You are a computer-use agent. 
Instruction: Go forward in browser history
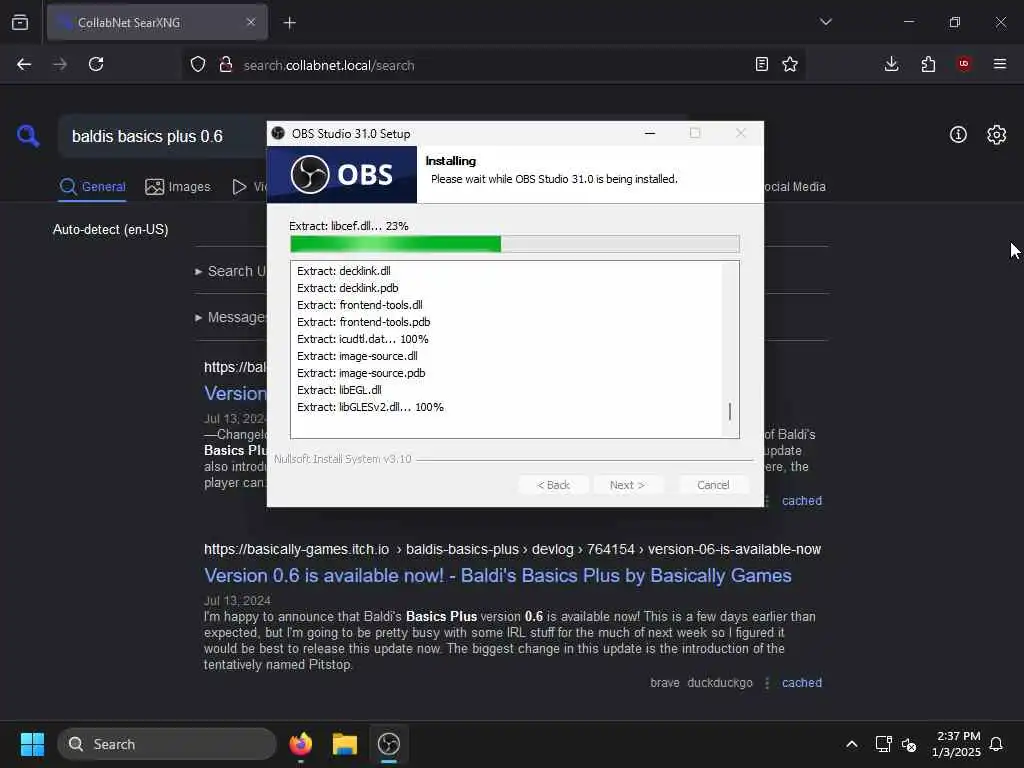pos(60,64)
